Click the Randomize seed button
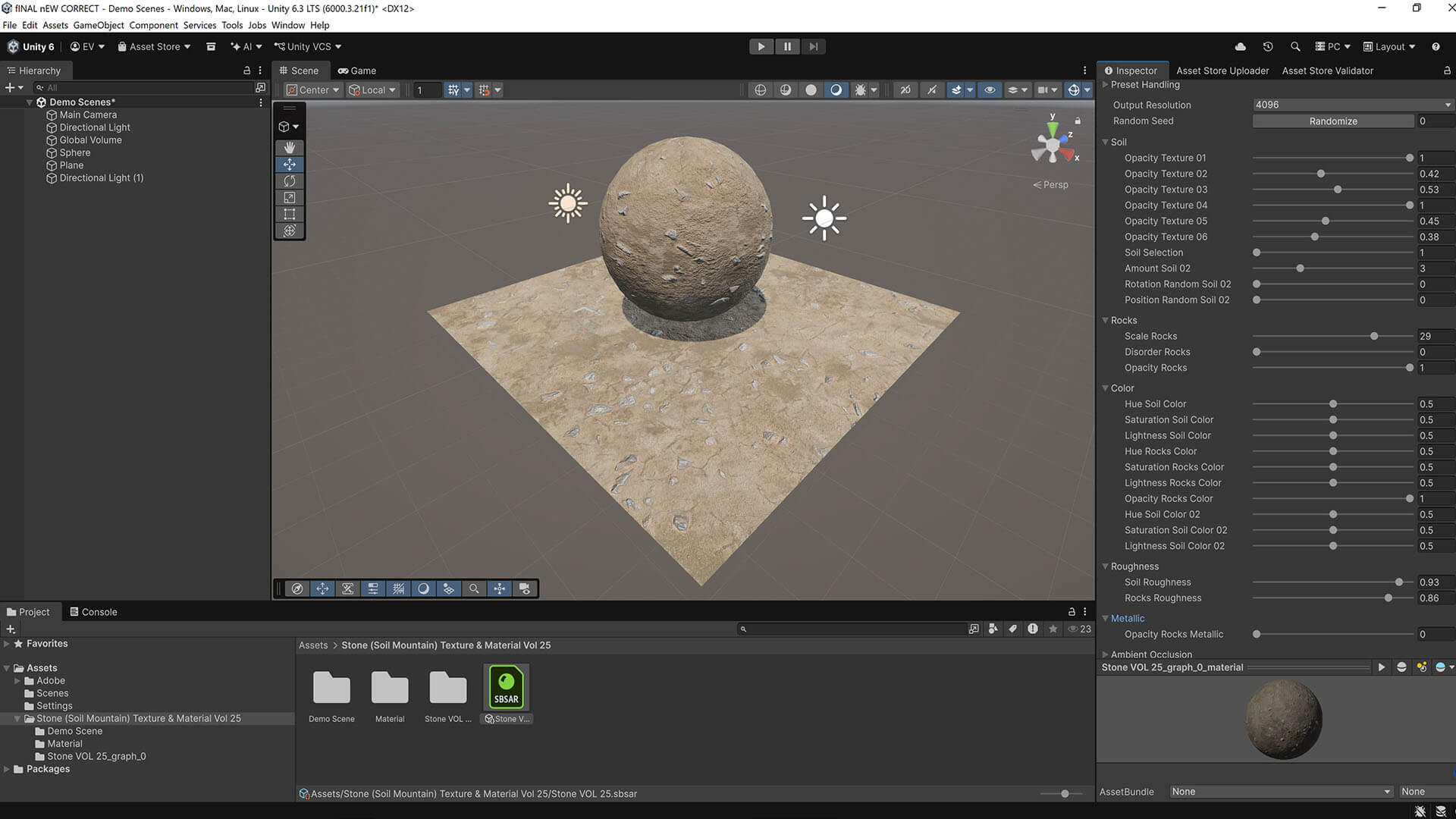 tap(1333, 121)
